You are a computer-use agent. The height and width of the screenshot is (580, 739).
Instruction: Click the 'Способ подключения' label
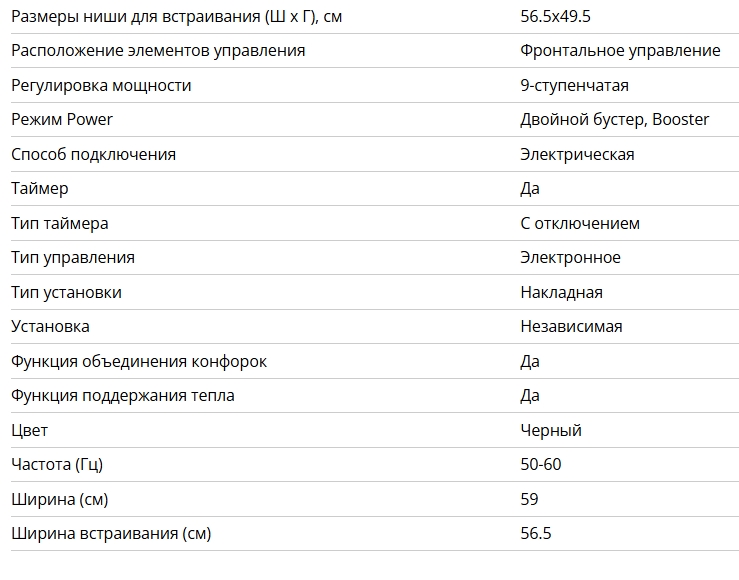[x=93, y=154]
